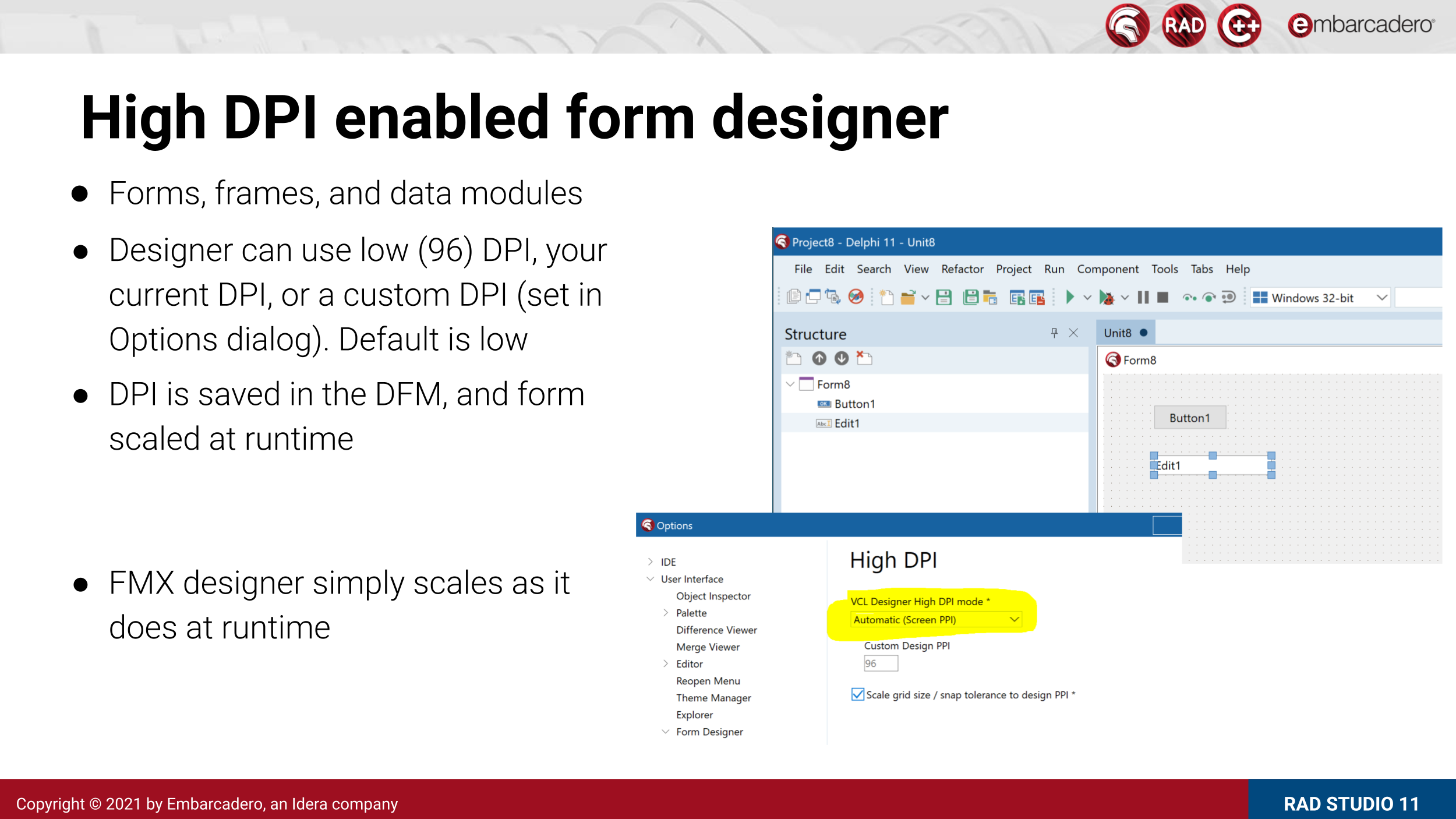
Task: Click the Move Down arrow in Structure
Action: pos(841,358)
